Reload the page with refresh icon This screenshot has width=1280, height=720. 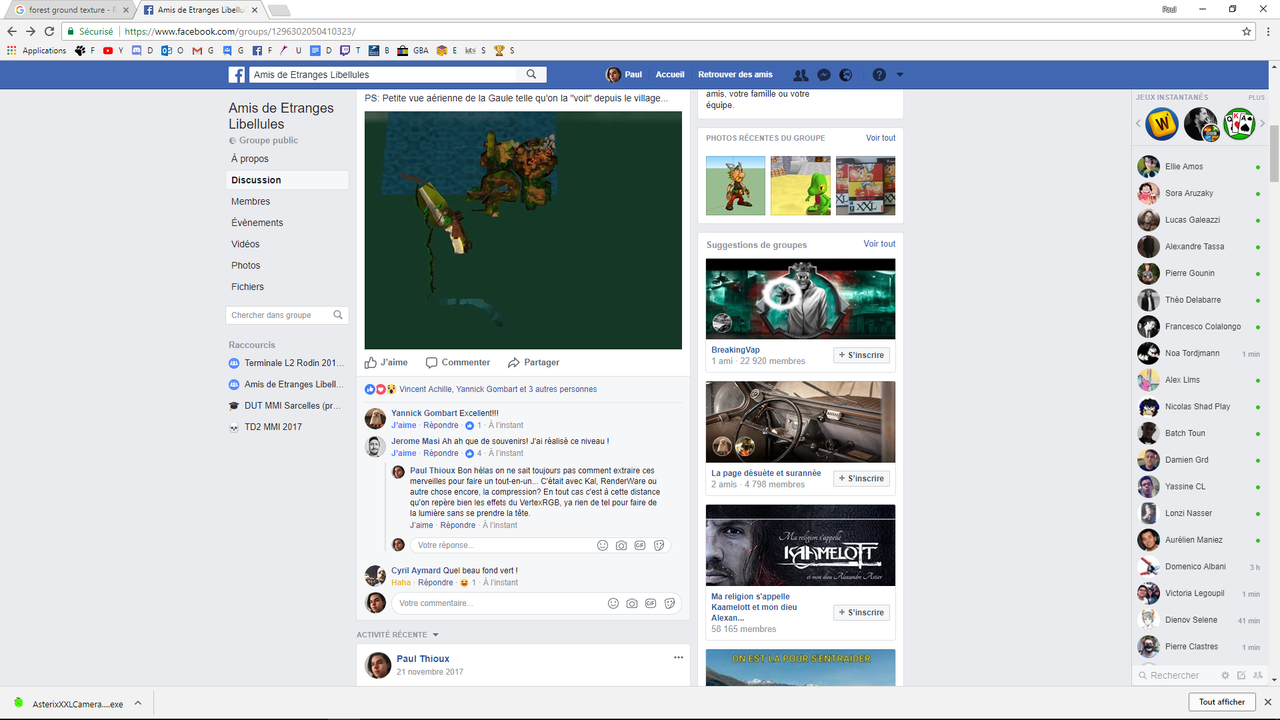tap(51, 32)
